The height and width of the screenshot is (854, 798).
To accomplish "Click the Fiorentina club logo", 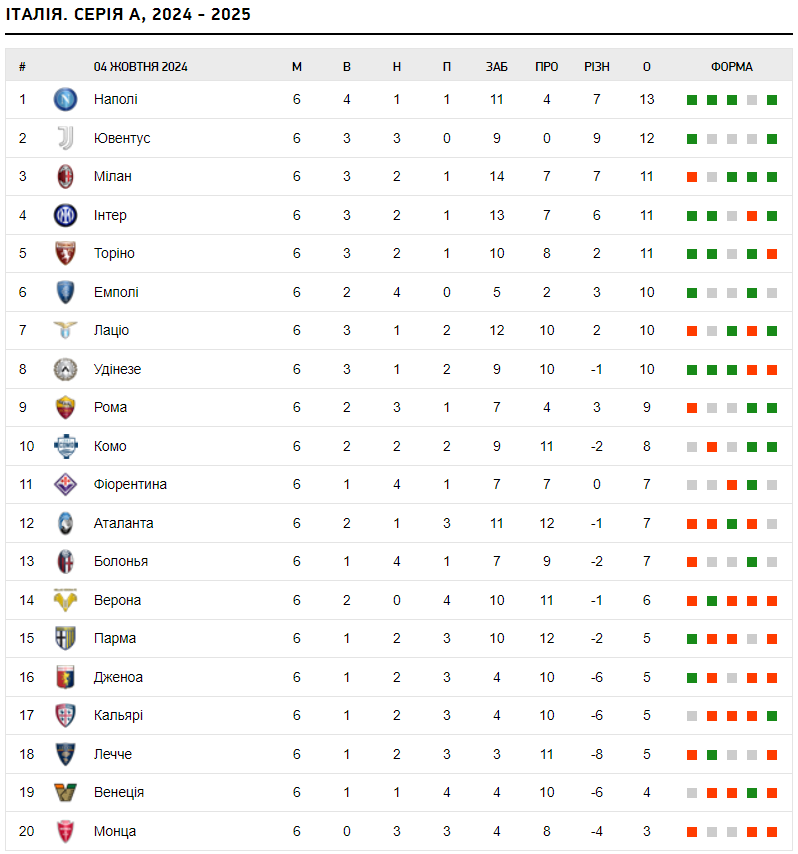I will [65, 484].
